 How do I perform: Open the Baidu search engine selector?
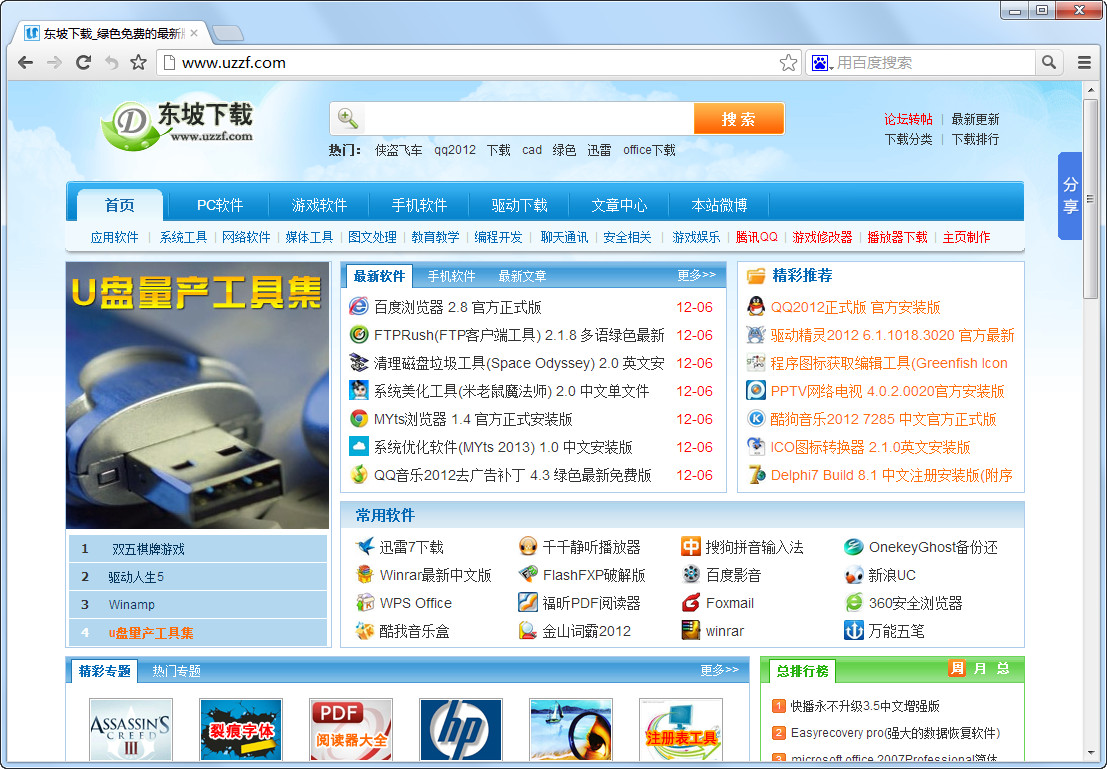coord(821,63)
